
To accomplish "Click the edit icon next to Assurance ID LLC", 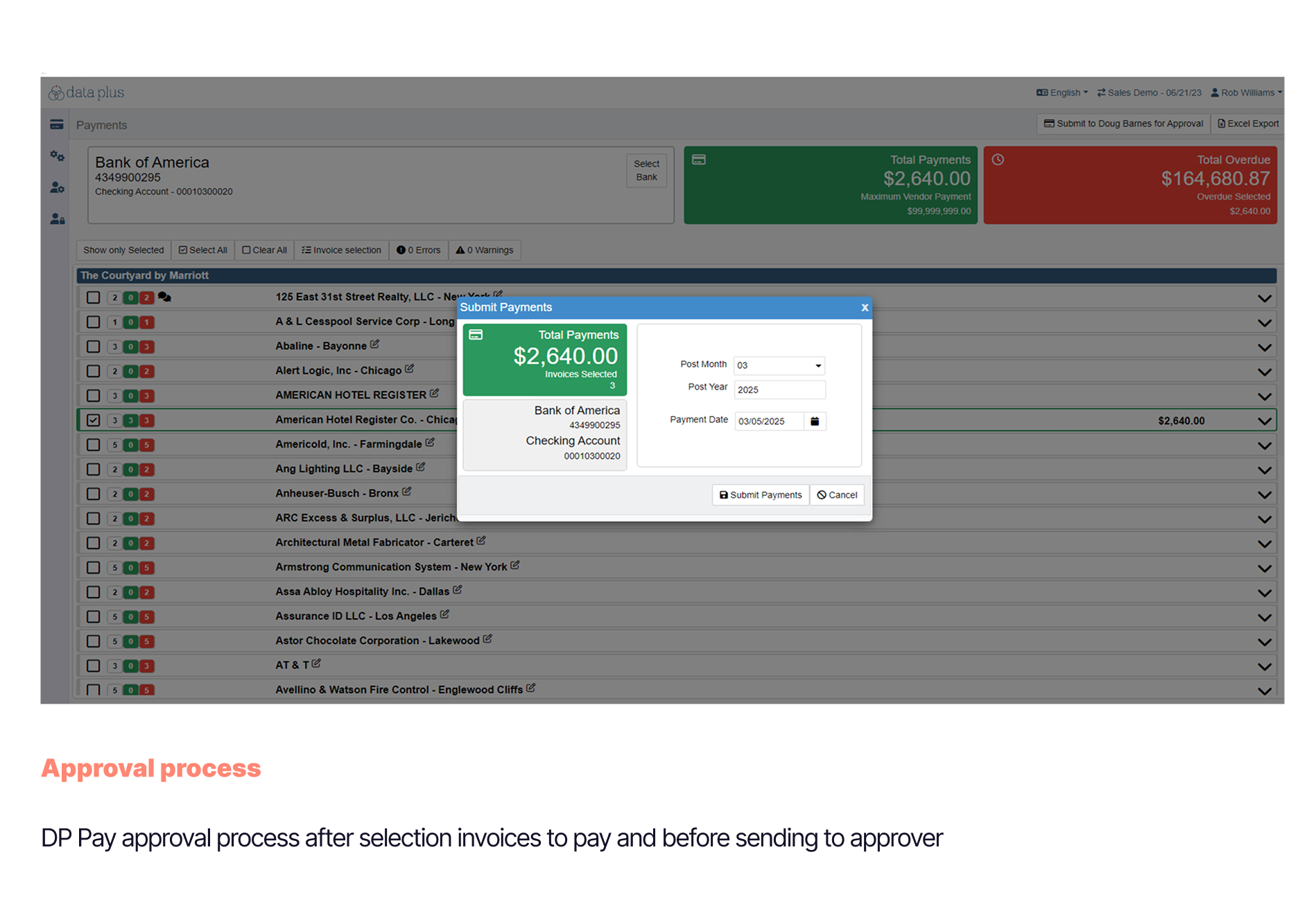I will point(444,614).
